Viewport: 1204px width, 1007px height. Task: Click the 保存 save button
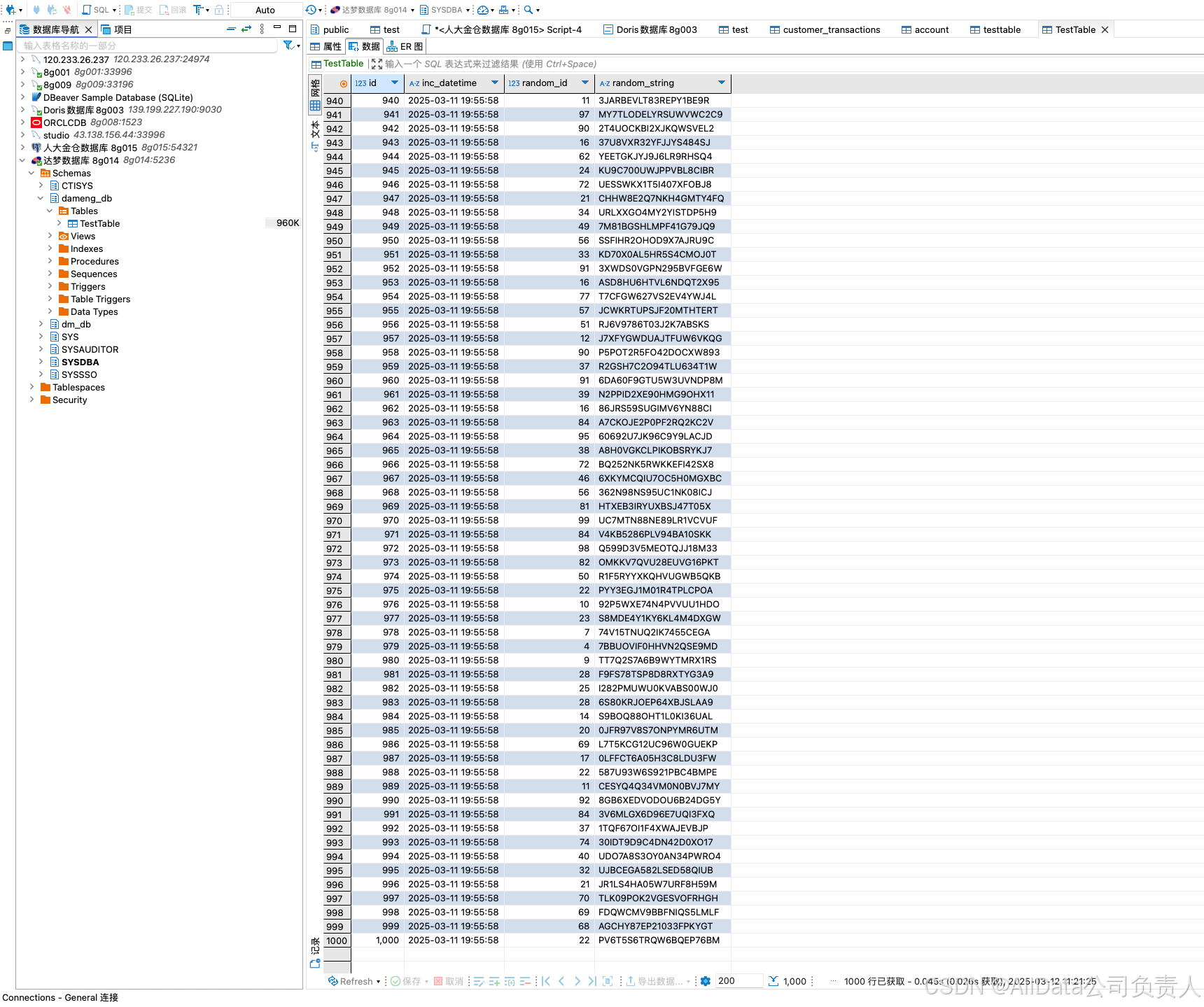coord(406,981)
